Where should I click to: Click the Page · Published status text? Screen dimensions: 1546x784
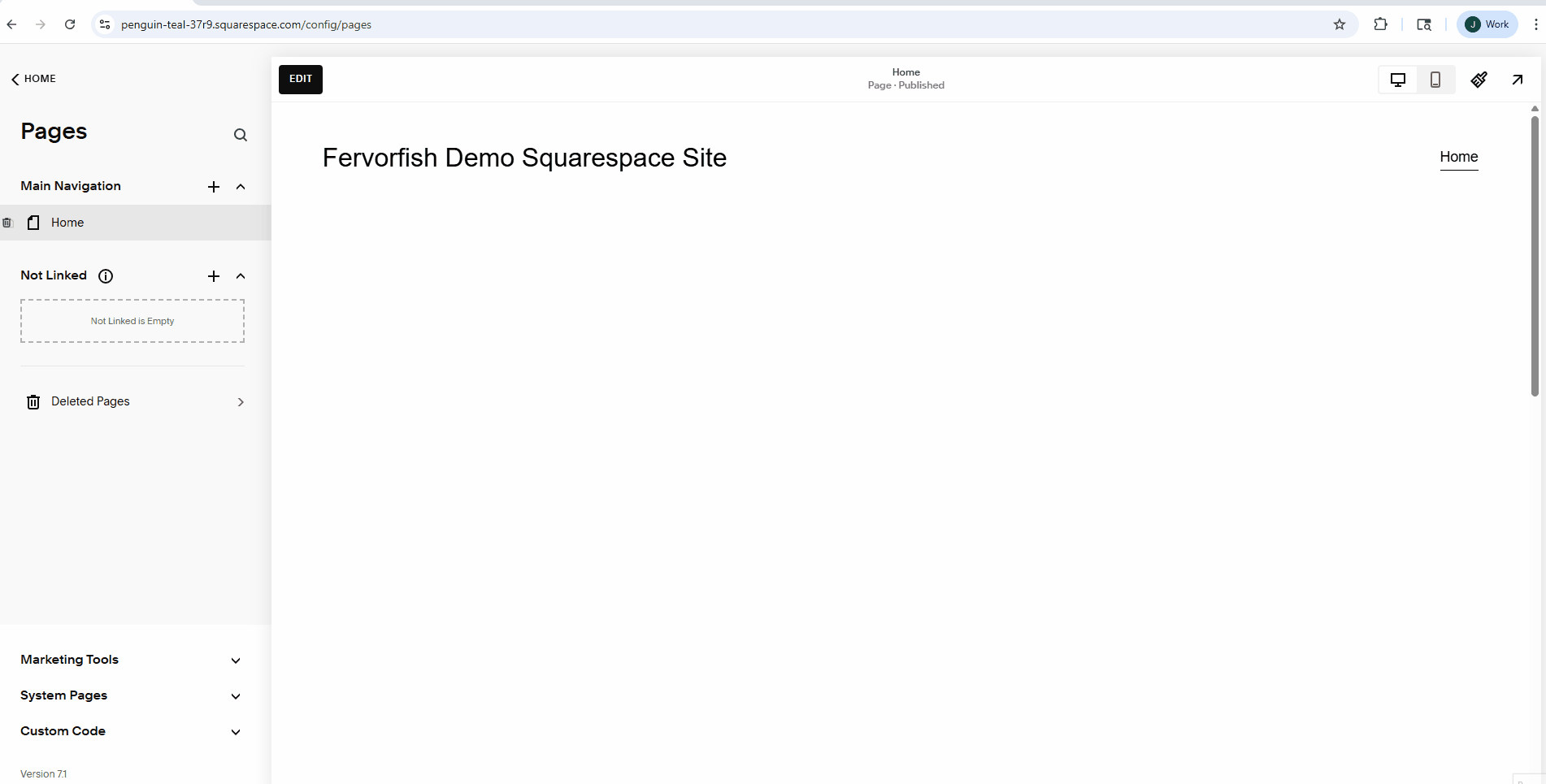coord(905,85)
